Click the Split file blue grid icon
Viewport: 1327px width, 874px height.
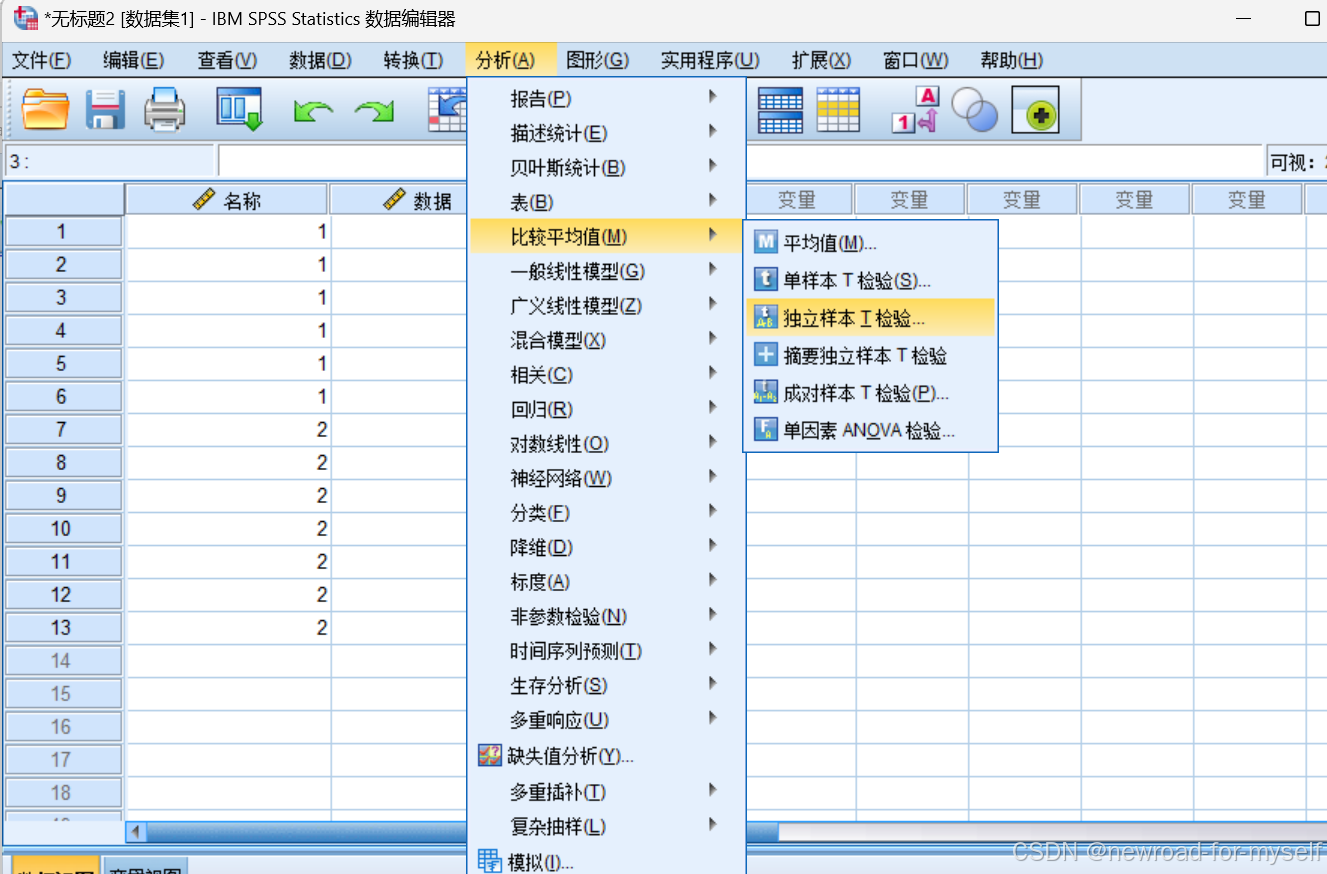coord(780,110)
